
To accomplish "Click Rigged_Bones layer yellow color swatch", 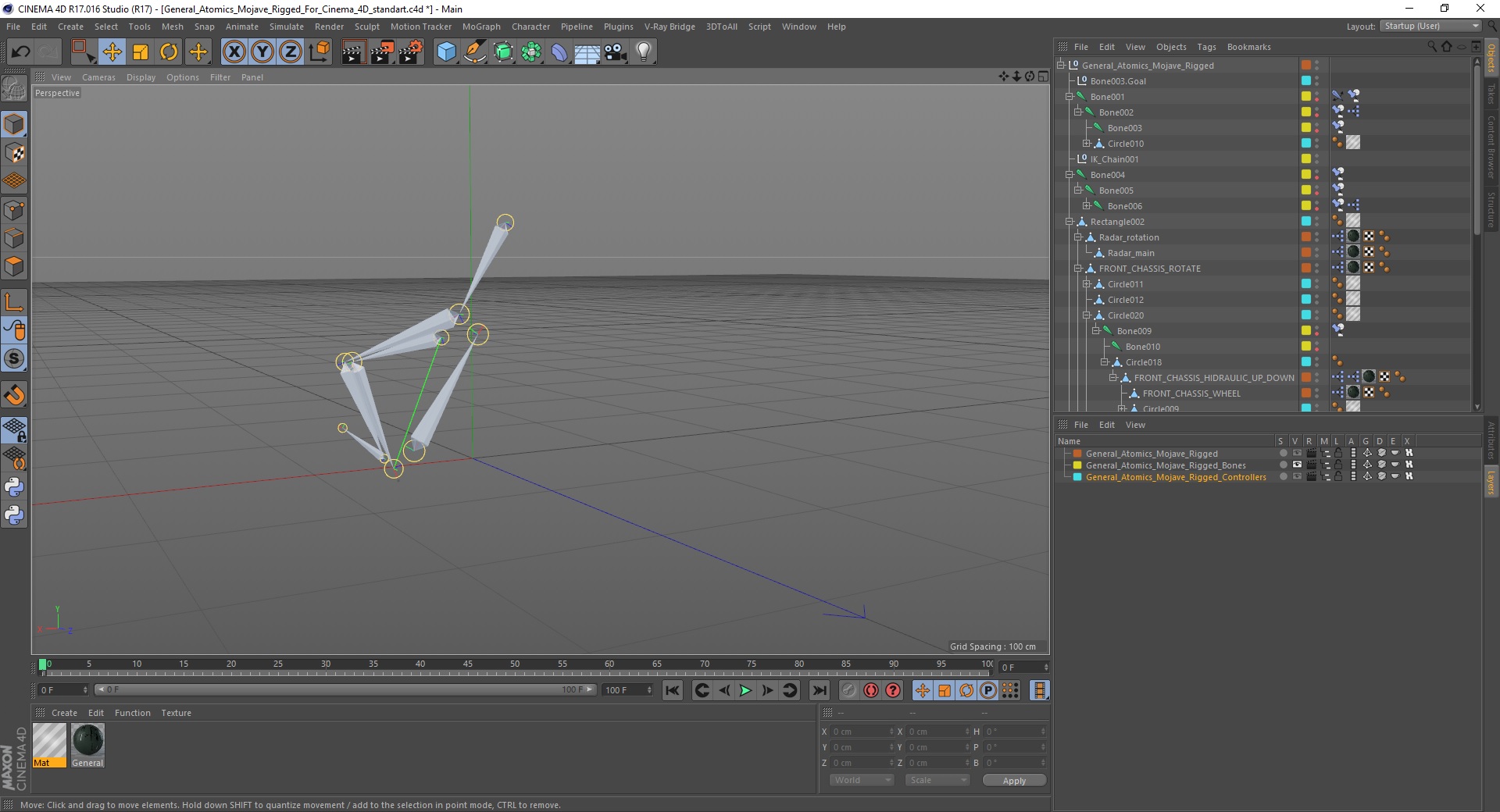I will click(1077, 465).
